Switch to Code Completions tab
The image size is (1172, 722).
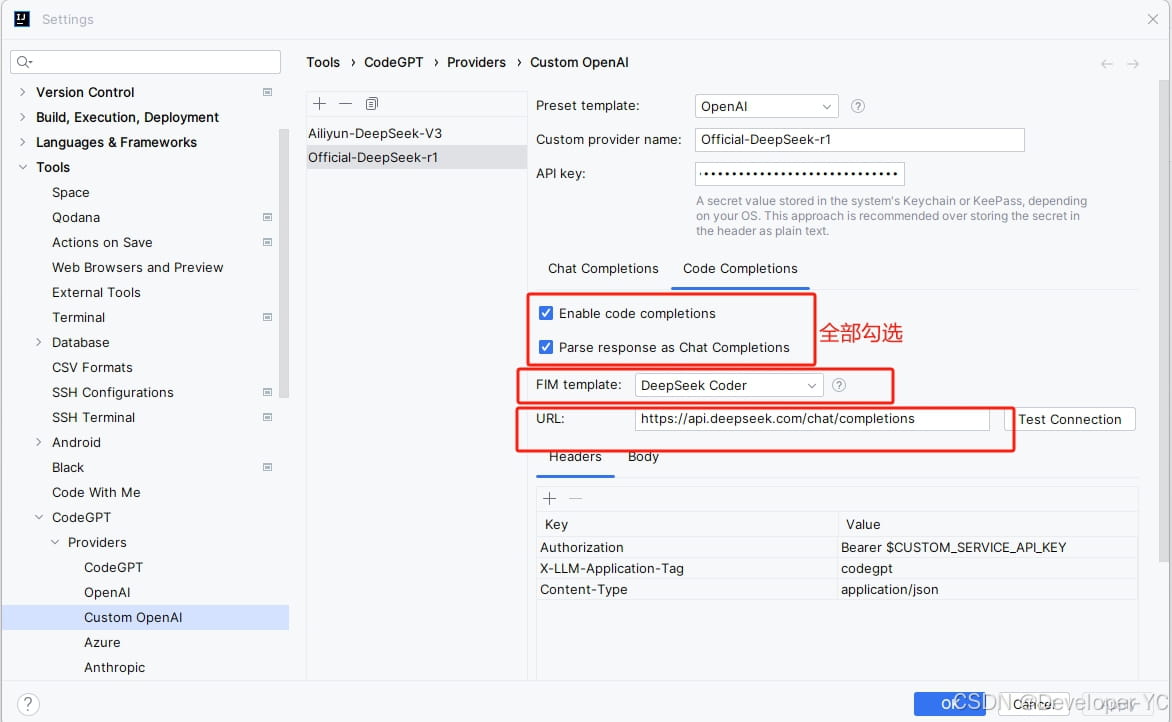[x=740, y=268]
